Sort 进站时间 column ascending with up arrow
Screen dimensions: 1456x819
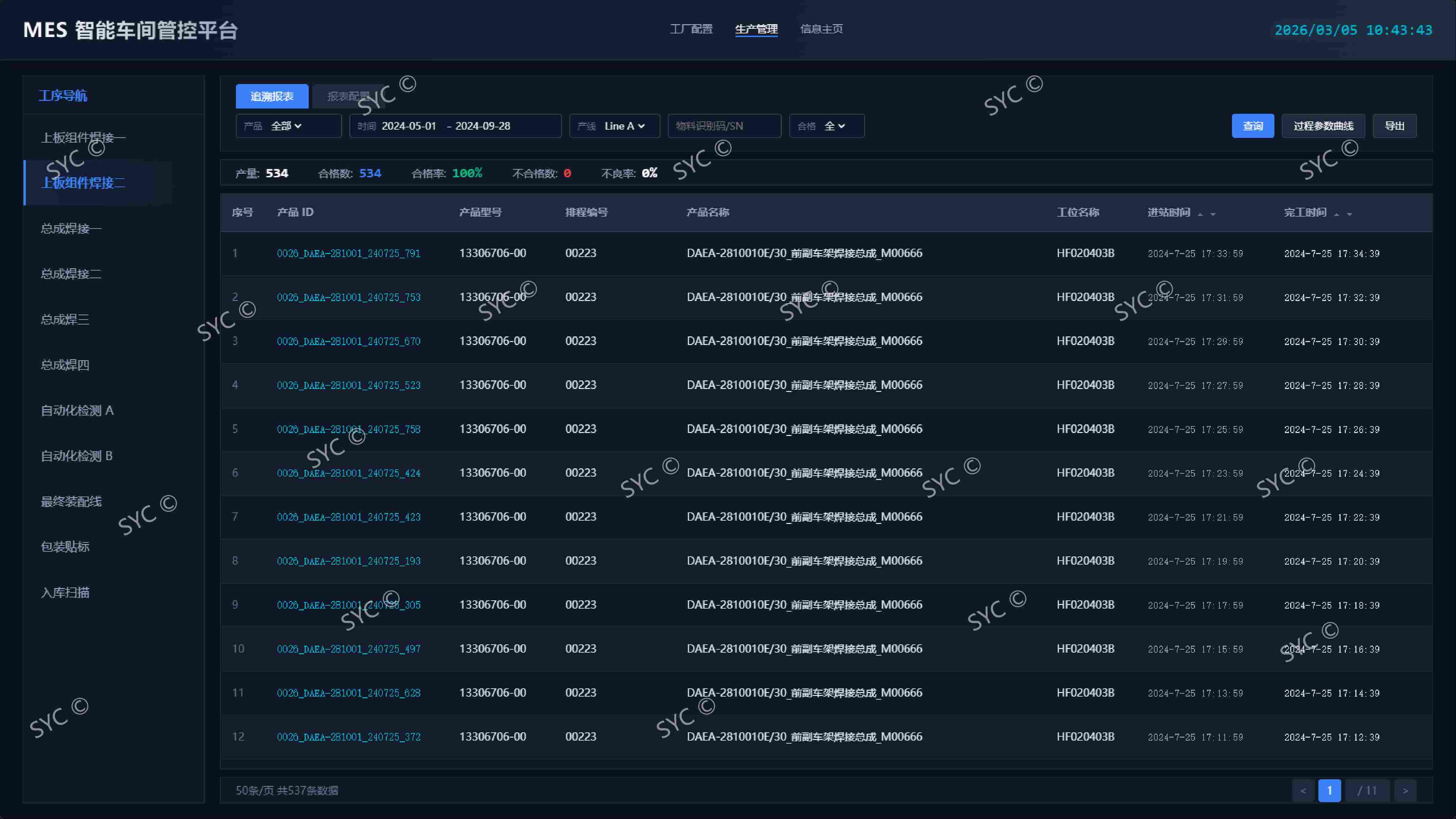pos(1200,214)
